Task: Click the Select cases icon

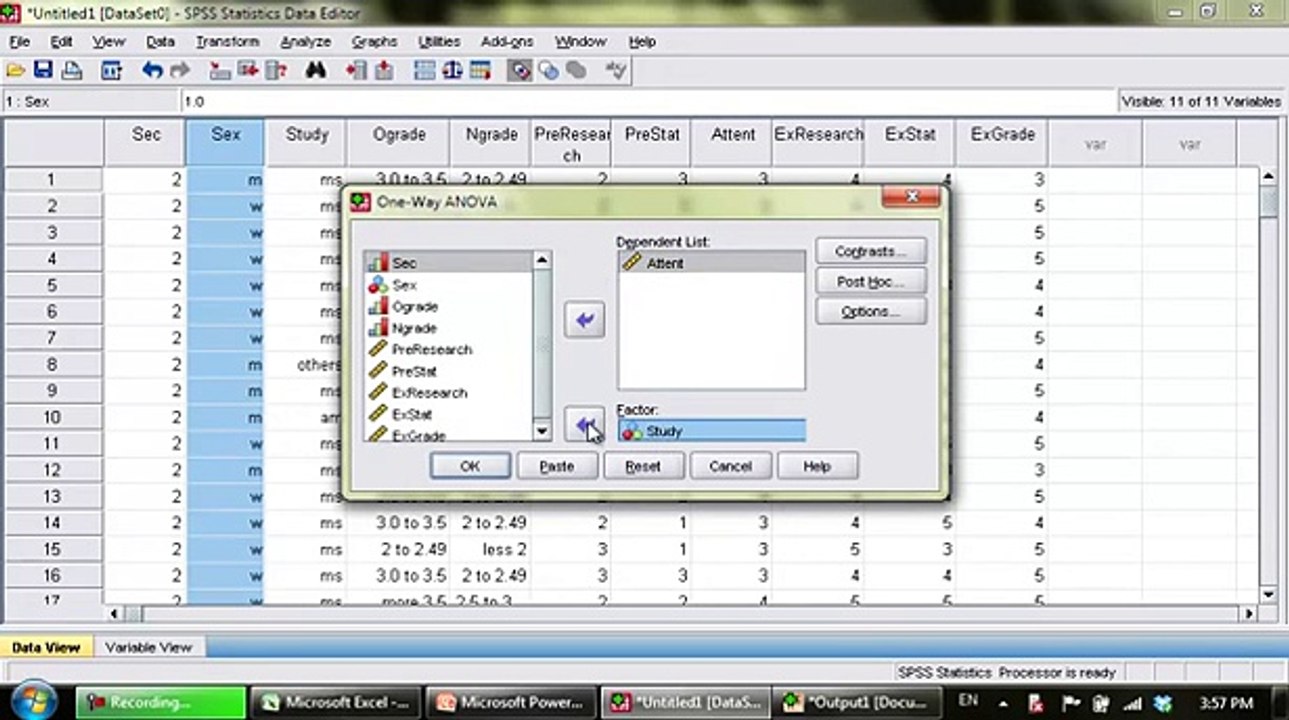Action: [x=480, y=70]
